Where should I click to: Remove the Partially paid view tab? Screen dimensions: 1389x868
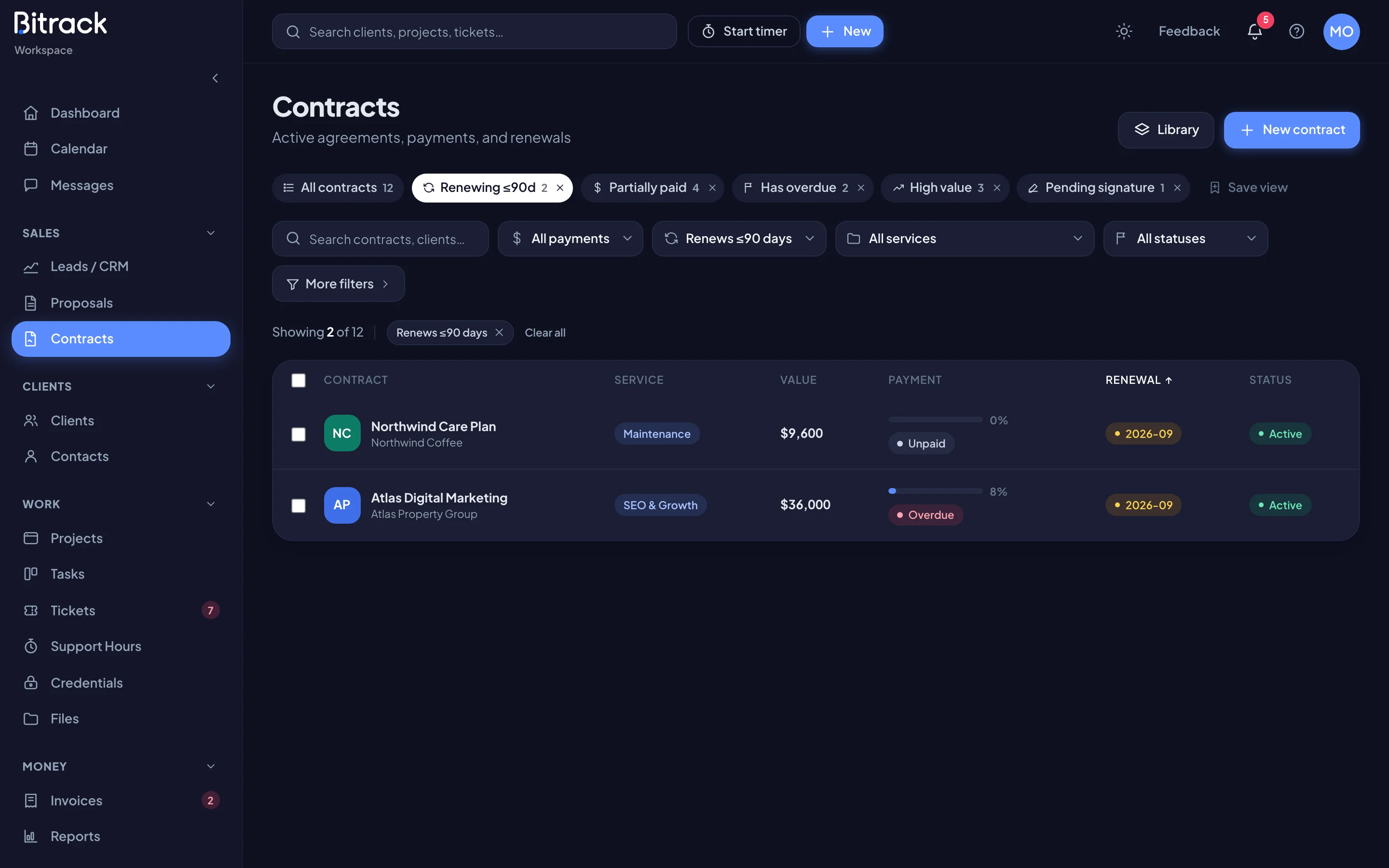click(x=712, y=188)
